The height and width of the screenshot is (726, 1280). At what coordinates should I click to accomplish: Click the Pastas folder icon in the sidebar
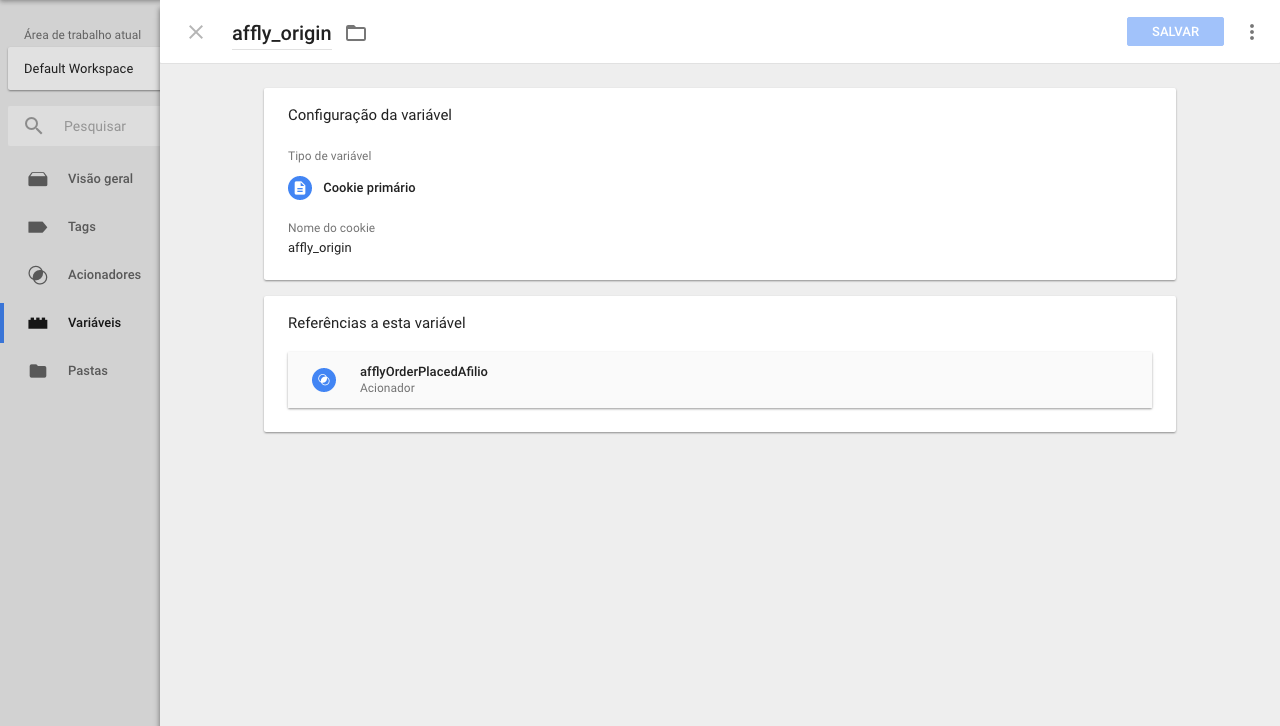click(38, 371)
